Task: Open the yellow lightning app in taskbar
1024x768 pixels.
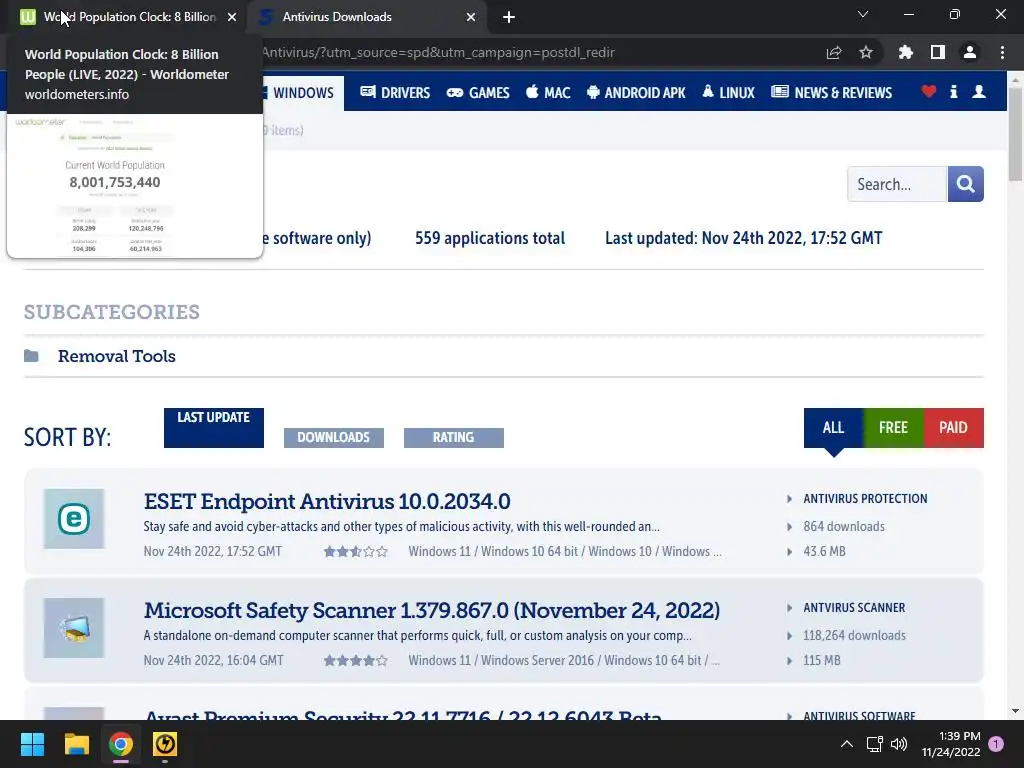Action: coord(165,744)
